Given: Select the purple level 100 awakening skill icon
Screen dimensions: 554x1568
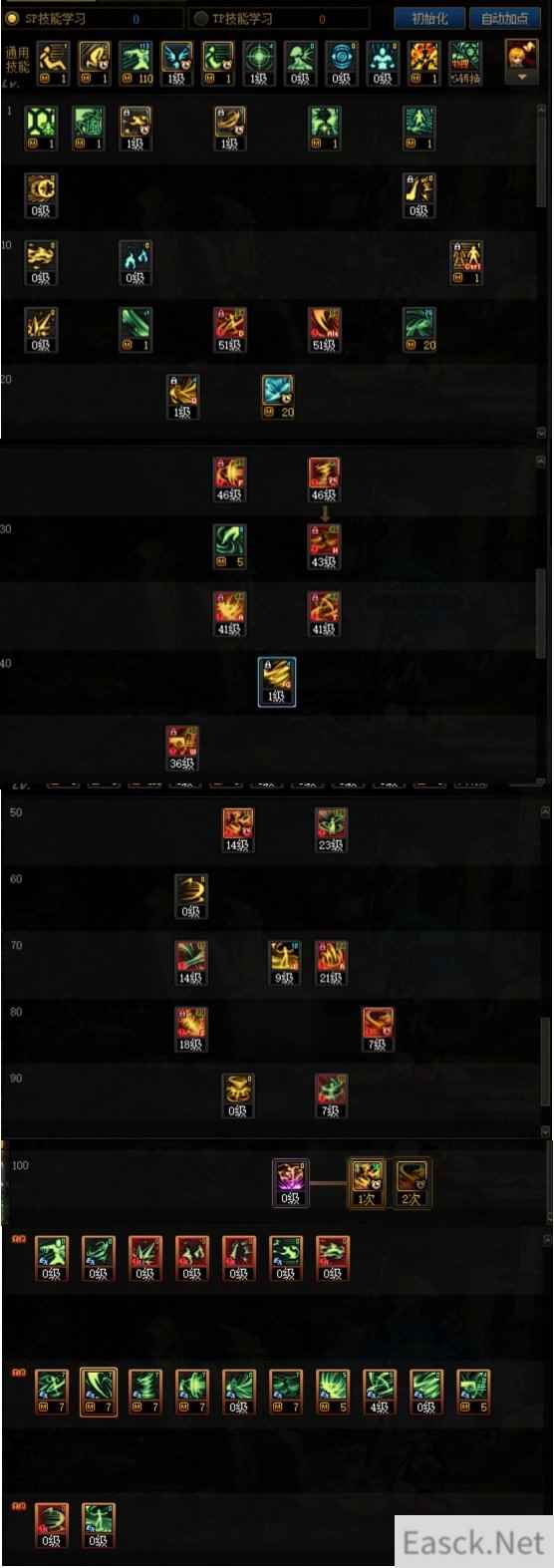Looking at the screenshot, I should [290, 1182].
